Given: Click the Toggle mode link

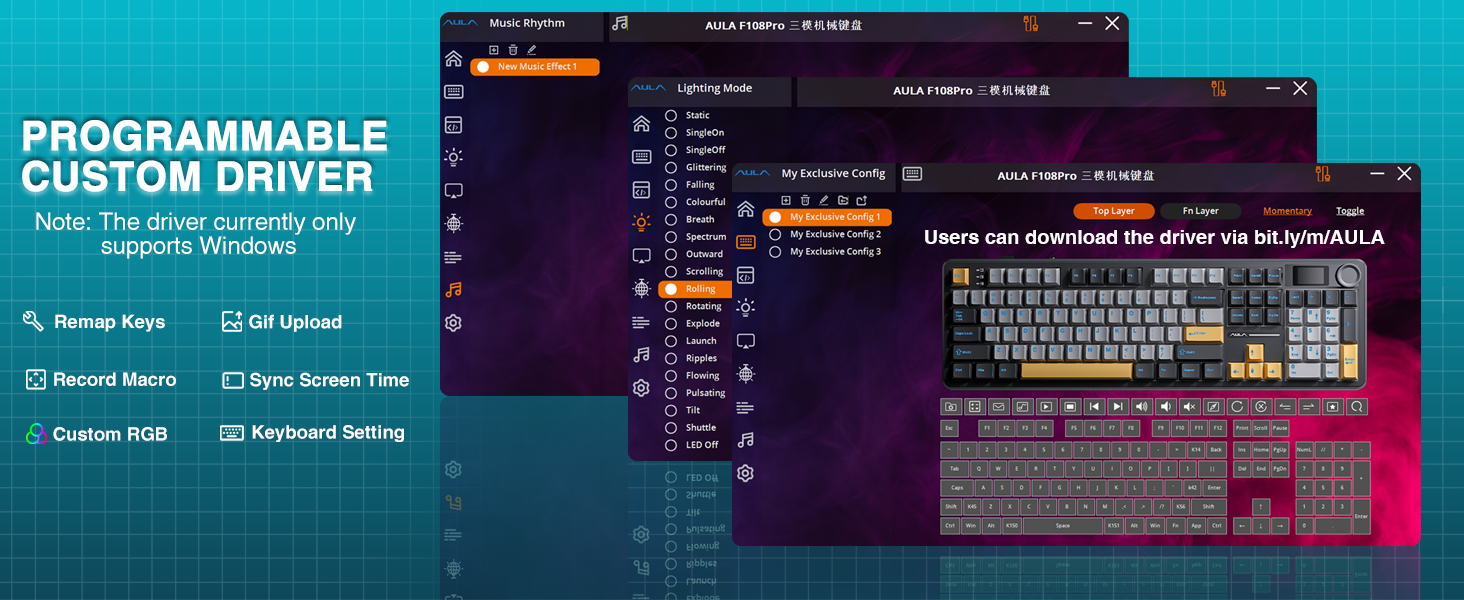Looking at the screenshot, I should (x=1349, y=211).
